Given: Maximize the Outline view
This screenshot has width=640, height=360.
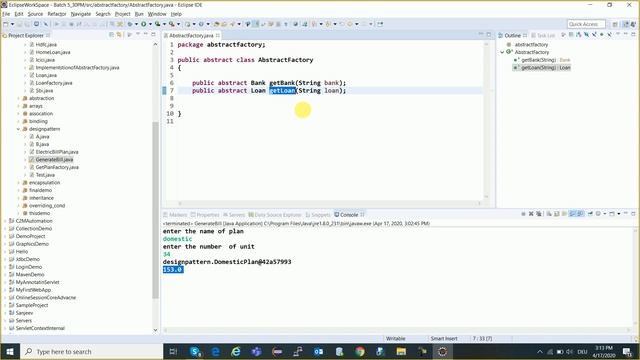Looking at the screenshot, I should click(633, 35).
